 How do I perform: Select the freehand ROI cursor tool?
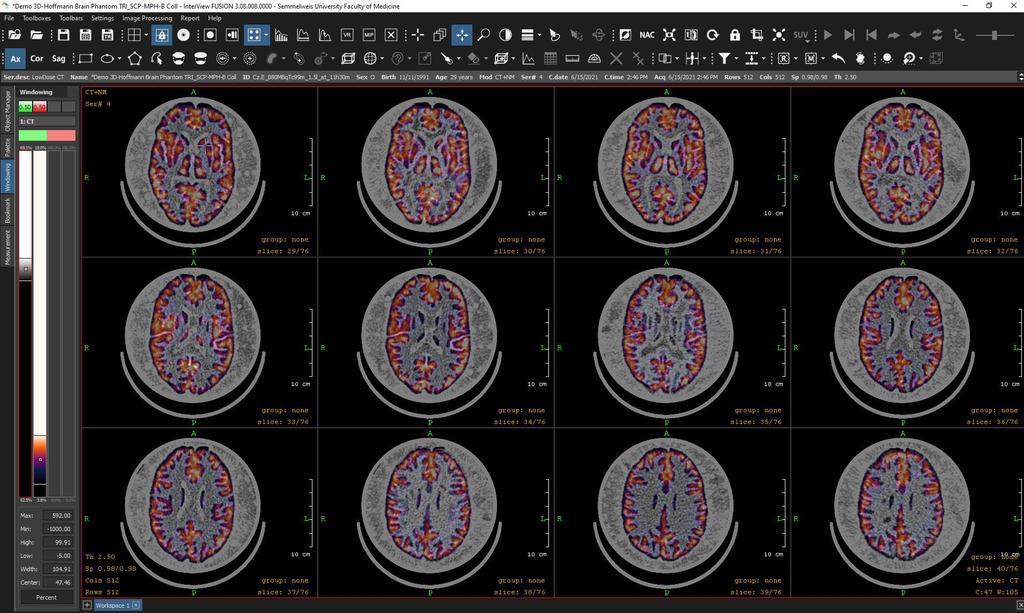click(x=157, y=58)
